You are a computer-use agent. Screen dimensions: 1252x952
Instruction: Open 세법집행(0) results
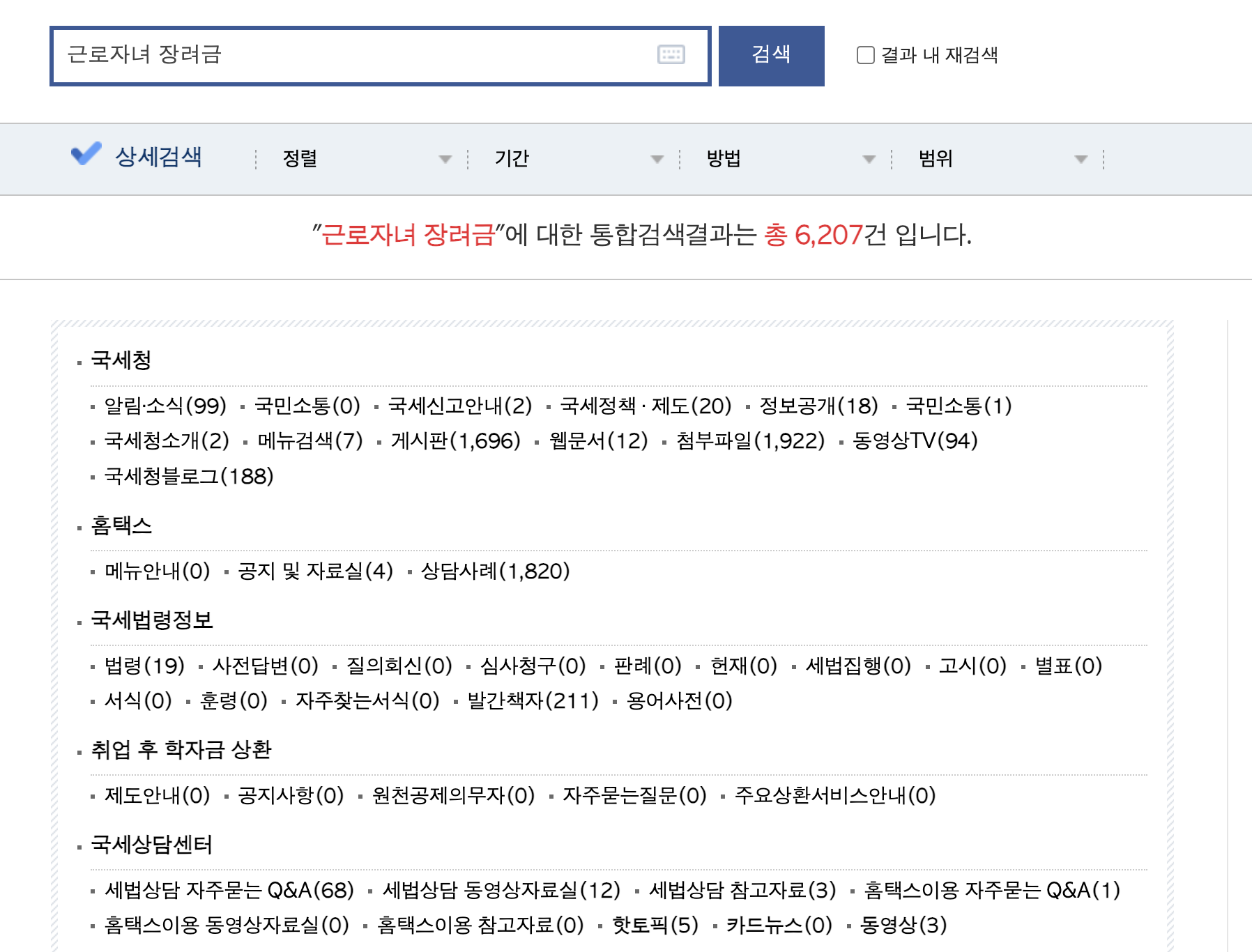[x=859, y=666]
